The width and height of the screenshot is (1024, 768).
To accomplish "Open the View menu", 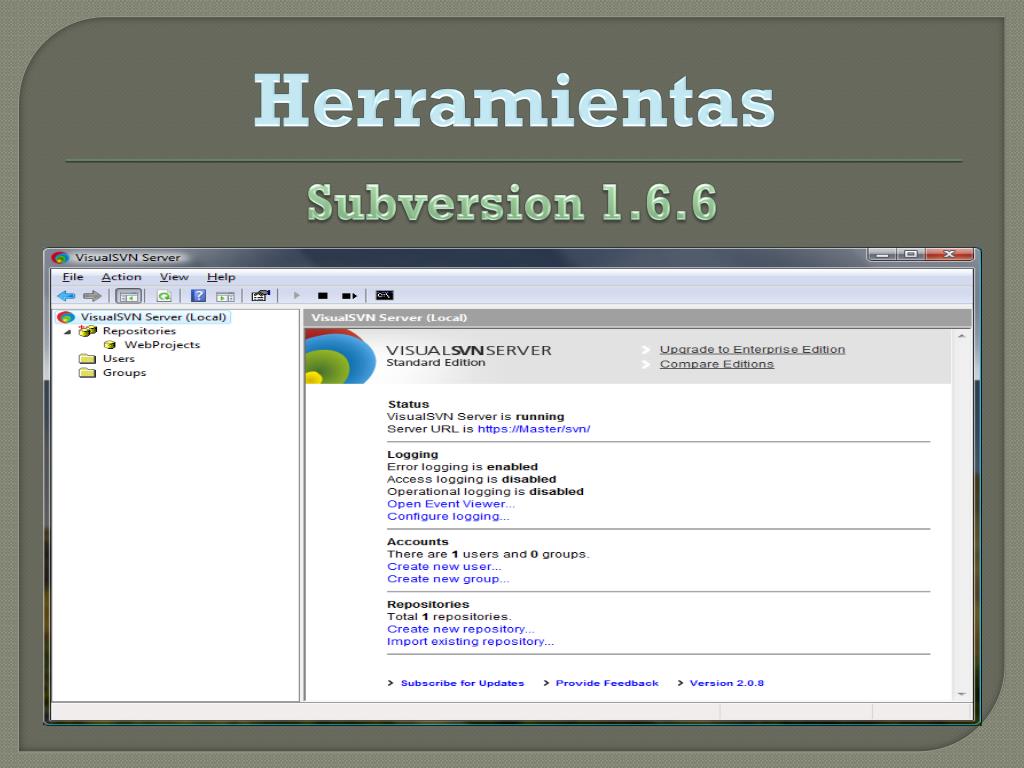I will [174, 277].
